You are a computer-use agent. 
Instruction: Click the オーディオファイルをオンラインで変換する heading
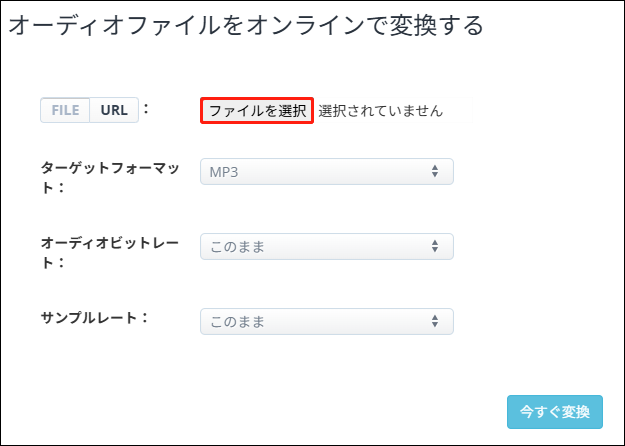click(246, 26)
